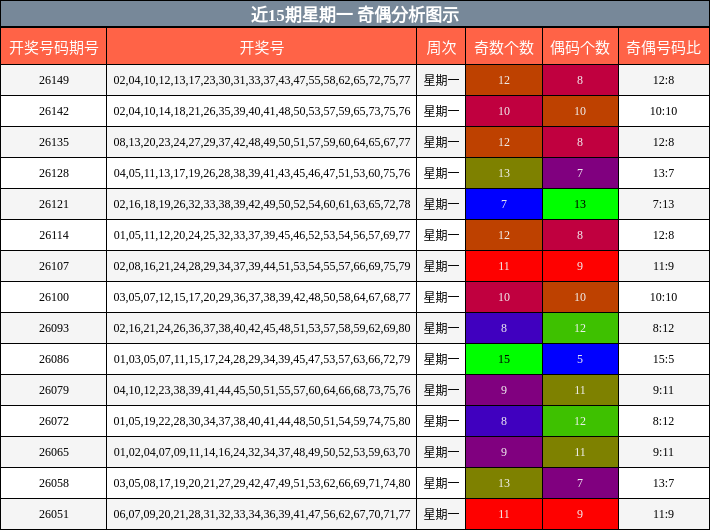Click the ratio 7:13 cell
Image resolution: width=710 pixels, height=530 pixels.
coord(663,204)
